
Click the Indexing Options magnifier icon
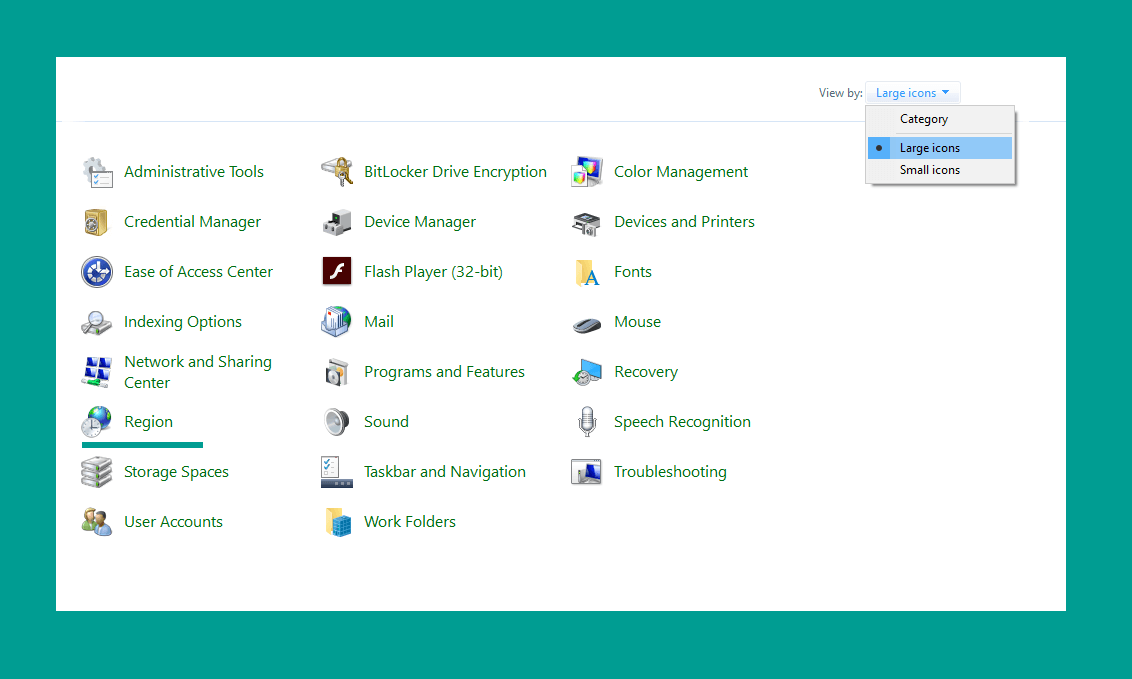[x=97, y=322]
